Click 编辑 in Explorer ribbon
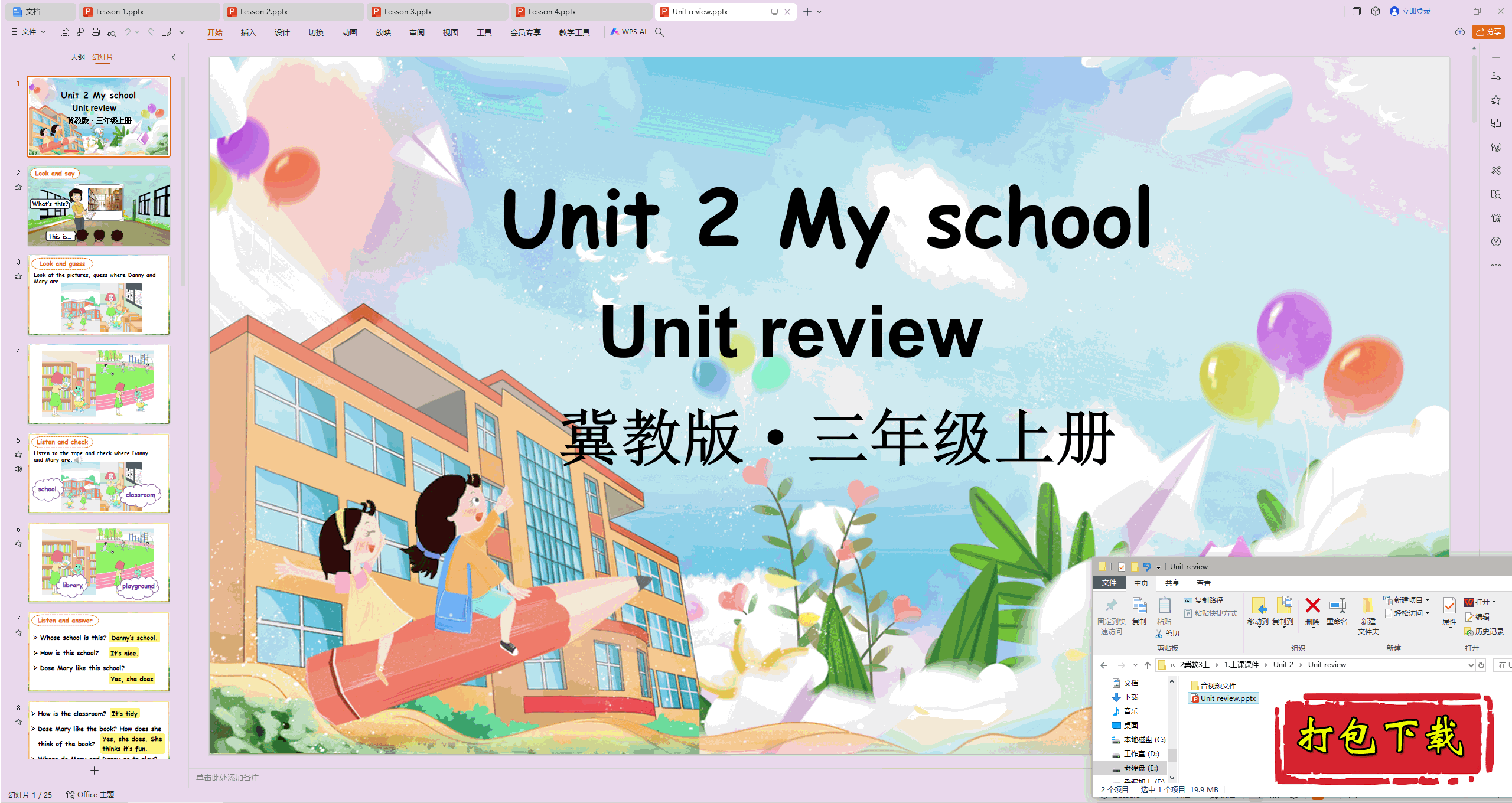The height and width of the screenshot is (803, 1512). pyautogui.click(x=1477, y=616)
